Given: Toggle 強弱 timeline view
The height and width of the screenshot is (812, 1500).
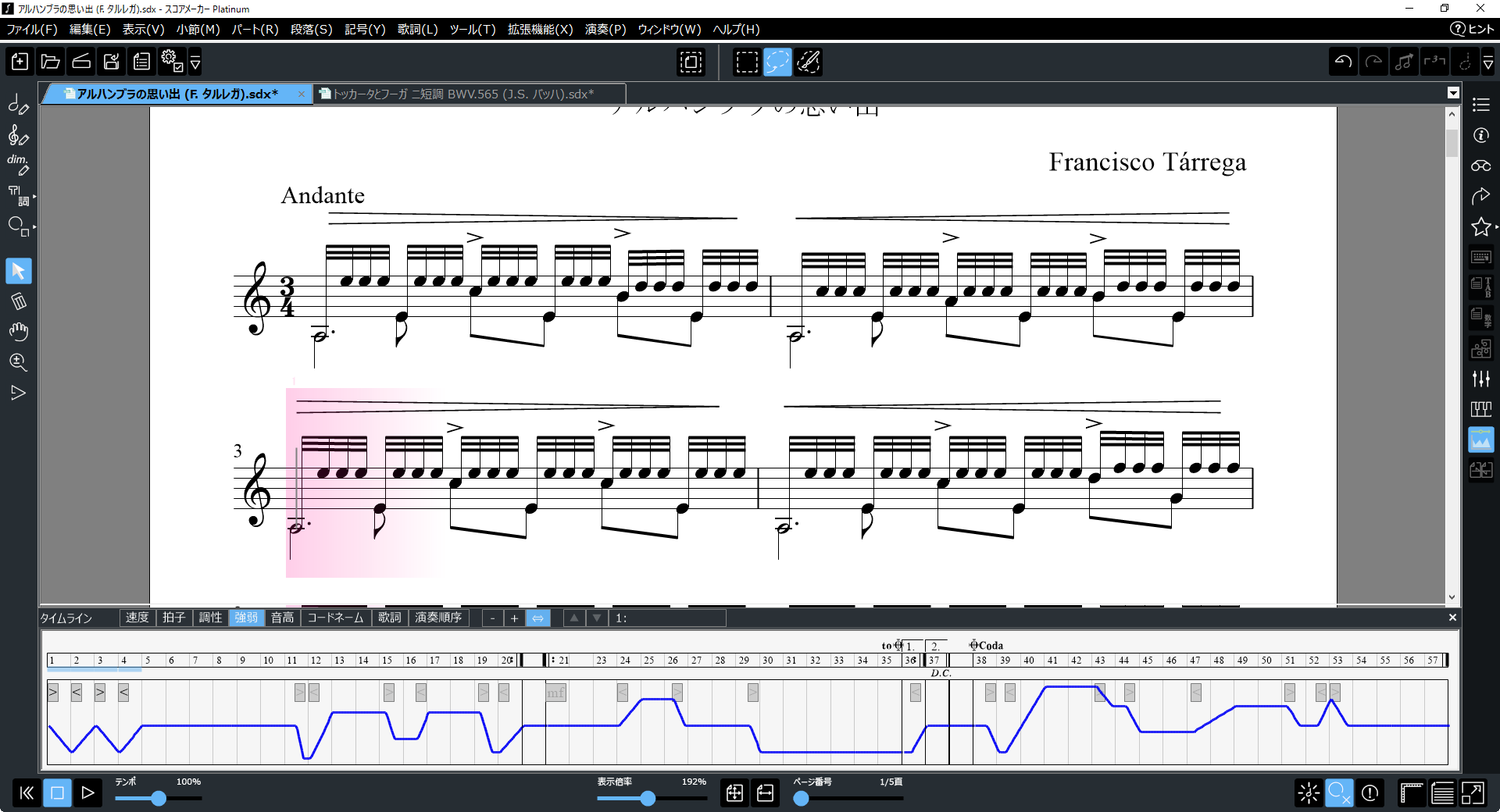Looking at the screenshot, I should 246,618.
